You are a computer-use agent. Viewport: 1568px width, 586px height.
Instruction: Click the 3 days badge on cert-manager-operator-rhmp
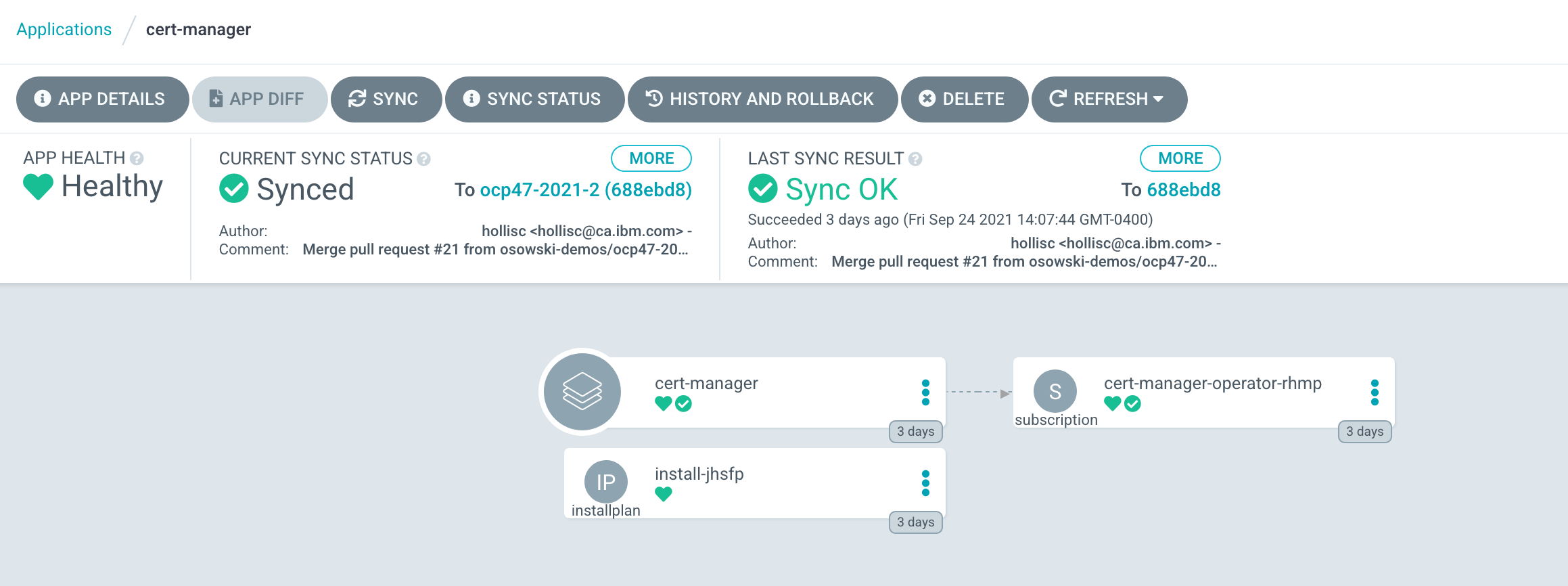[x=1364, y=432]
